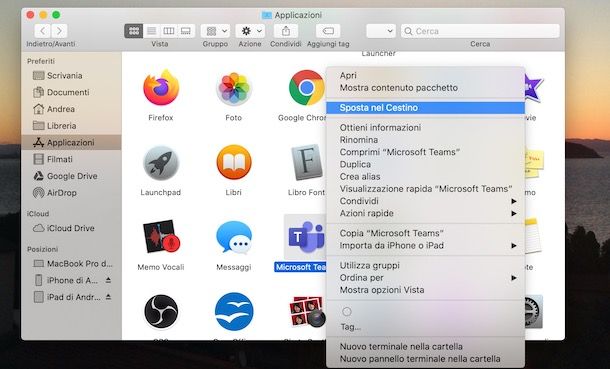610x369 pixels.
Task: Select the OBS app icon
Action: click(161, 311)
